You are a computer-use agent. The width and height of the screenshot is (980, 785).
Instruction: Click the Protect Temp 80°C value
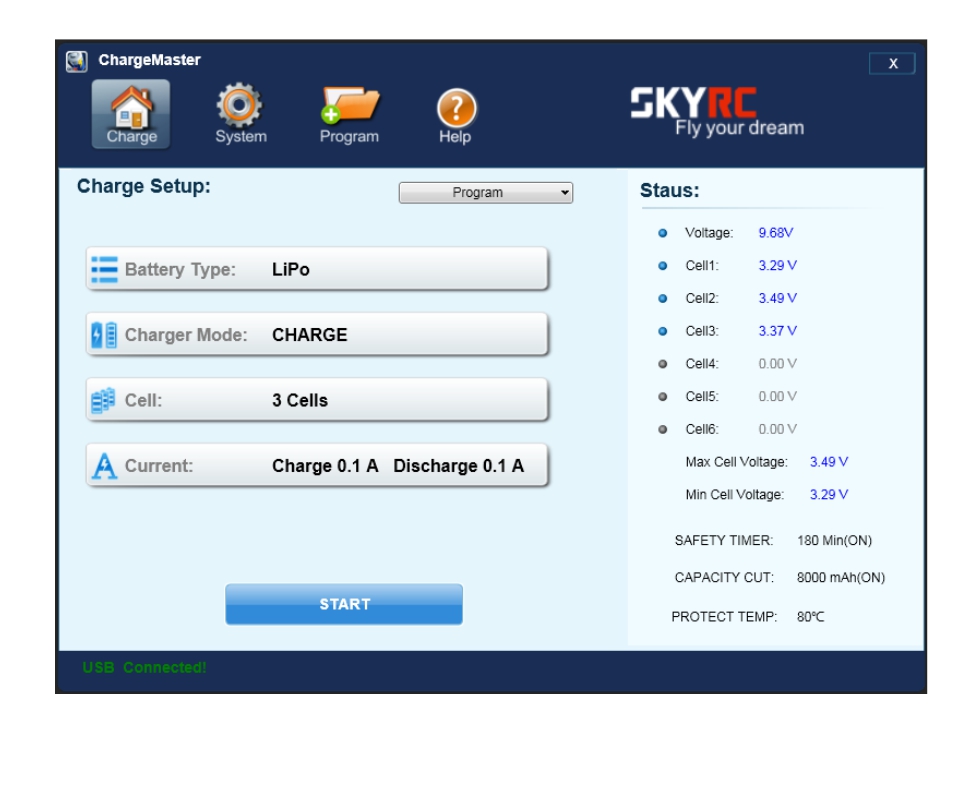coord(811,617)
